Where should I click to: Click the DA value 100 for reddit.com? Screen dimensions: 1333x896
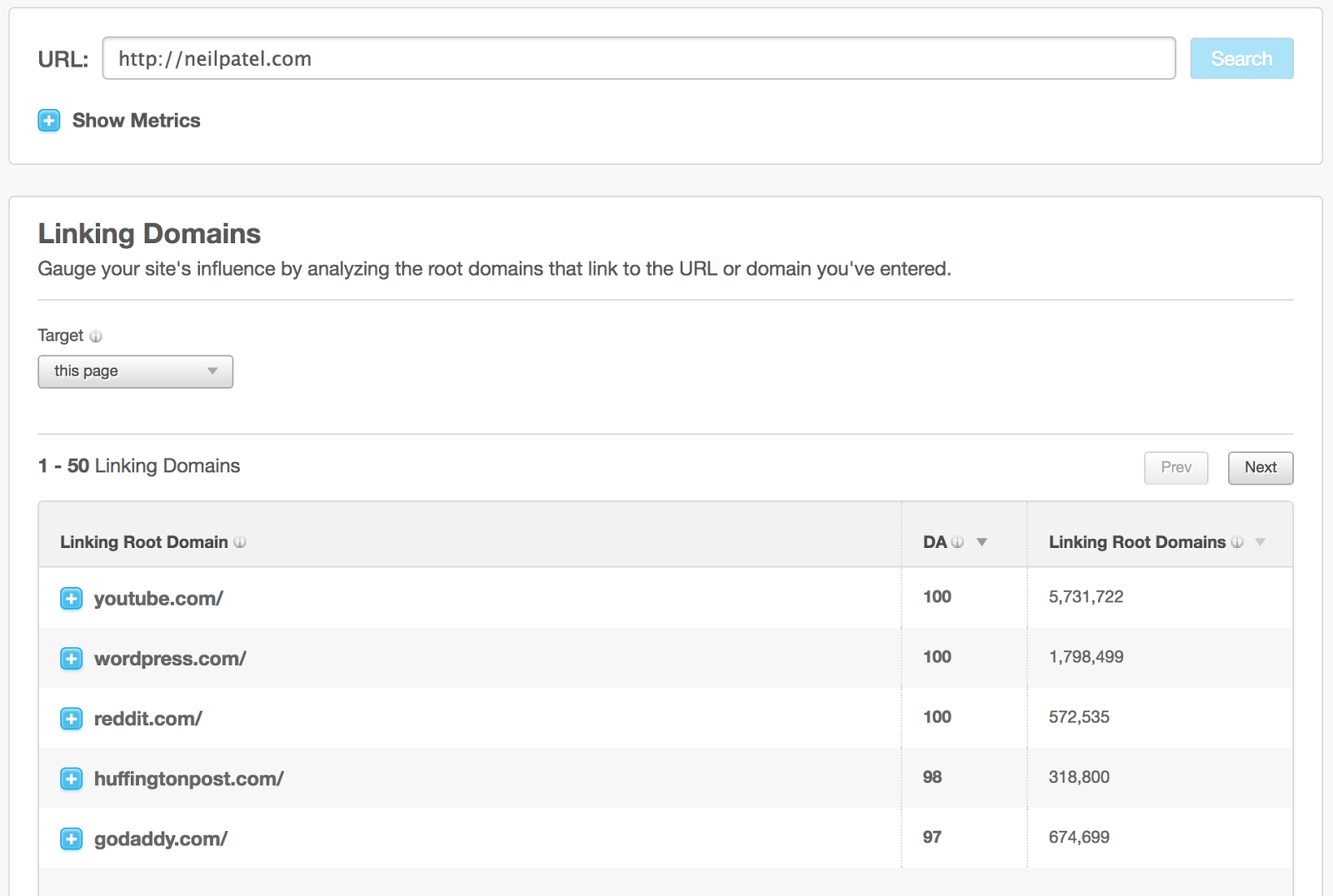[937, 717]
